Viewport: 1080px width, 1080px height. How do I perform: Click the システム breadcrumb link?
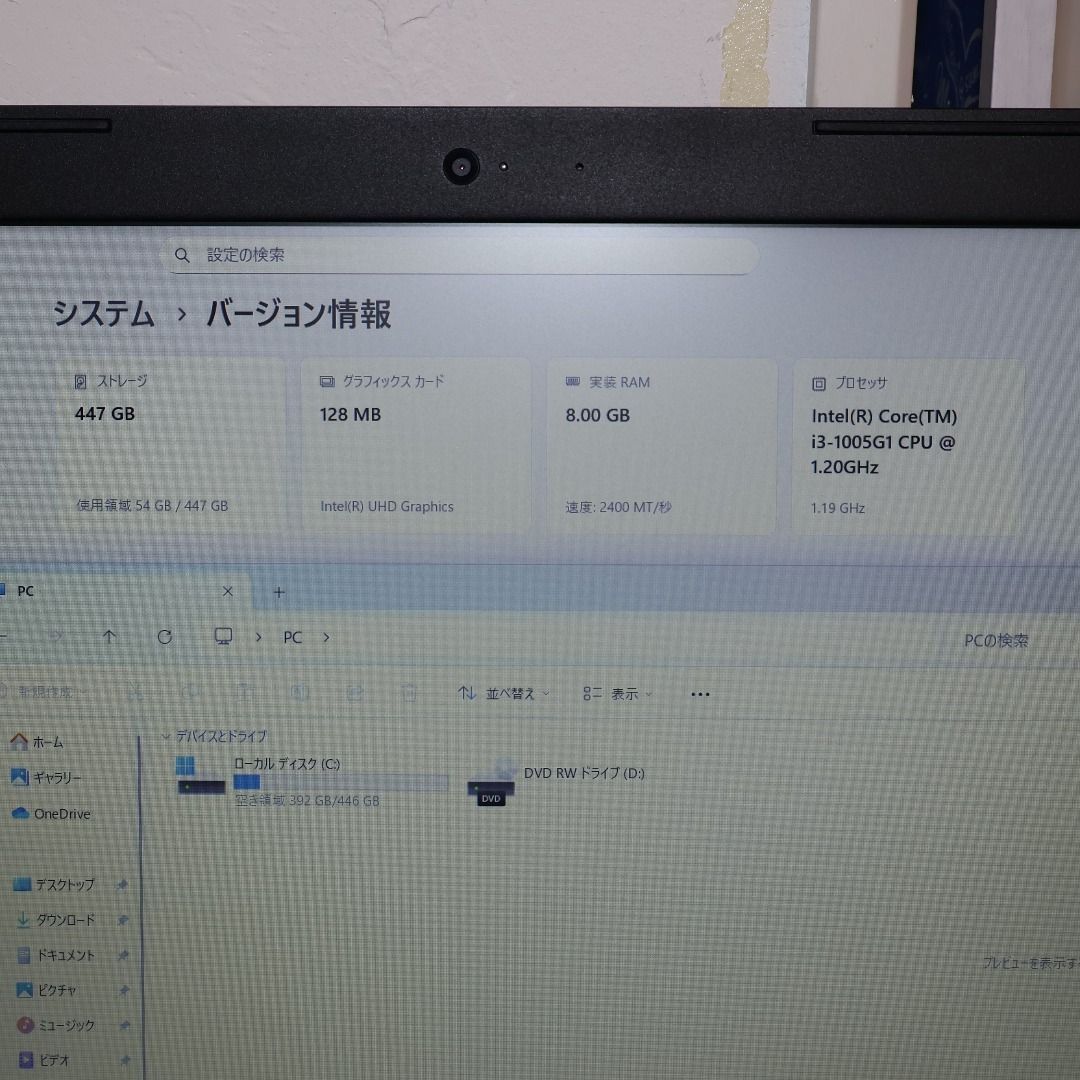(x=104, y=314)
